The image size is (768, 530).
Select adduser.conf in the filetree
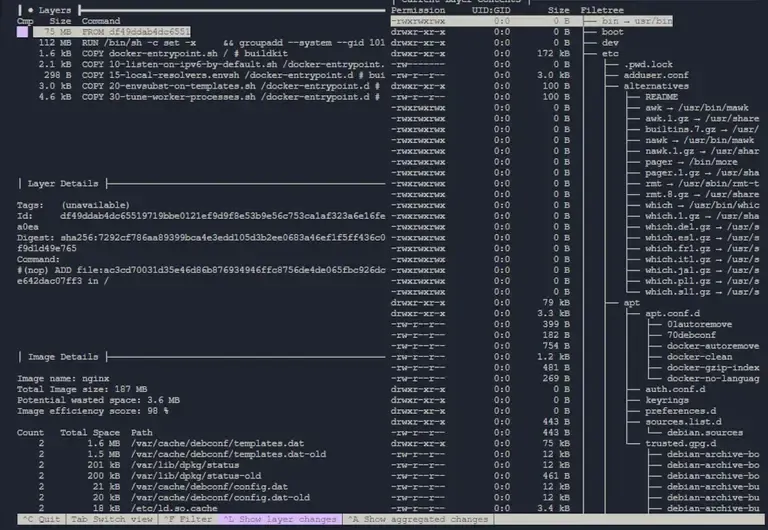click(x=655, y=76)
